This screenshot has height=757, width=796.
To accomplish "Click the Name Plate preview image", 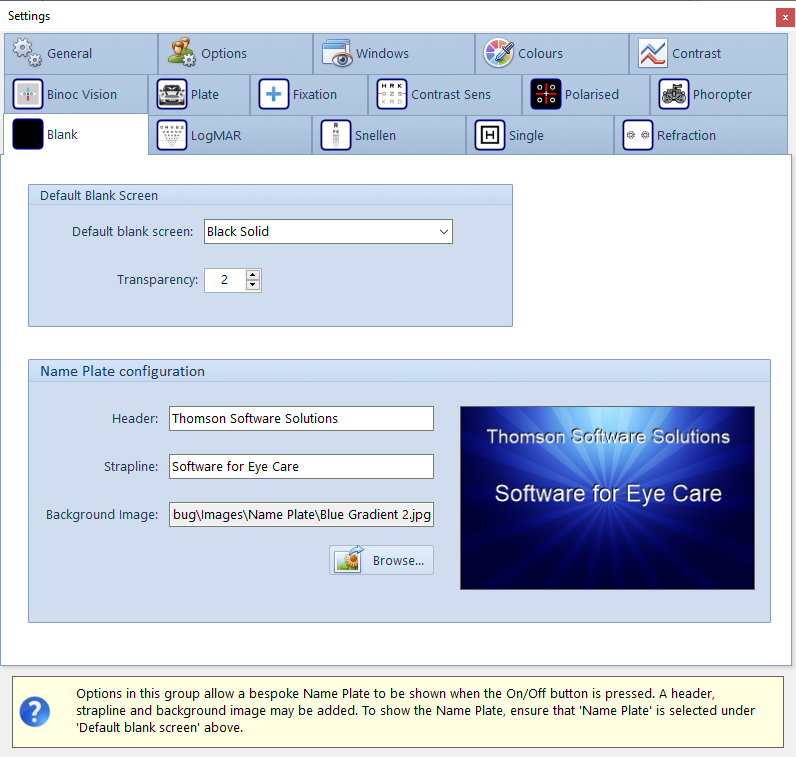I will click(607, 497).
